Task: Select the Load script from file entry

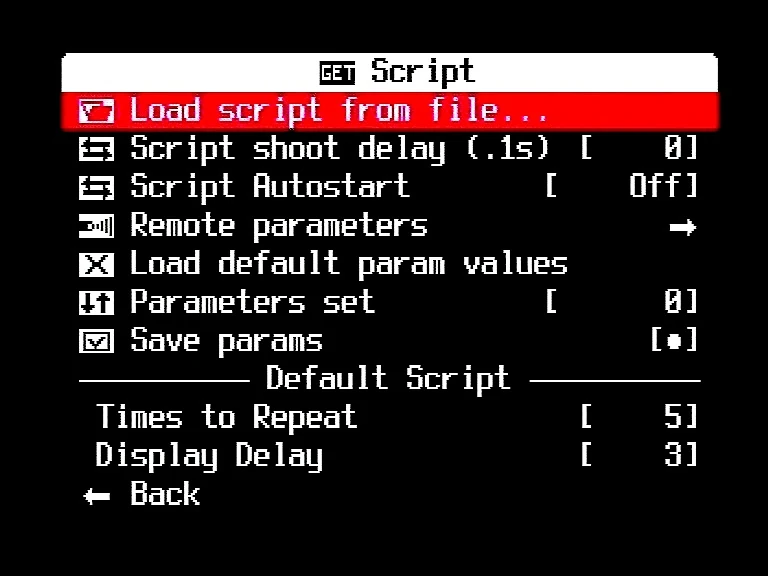Action: [339, 110]
